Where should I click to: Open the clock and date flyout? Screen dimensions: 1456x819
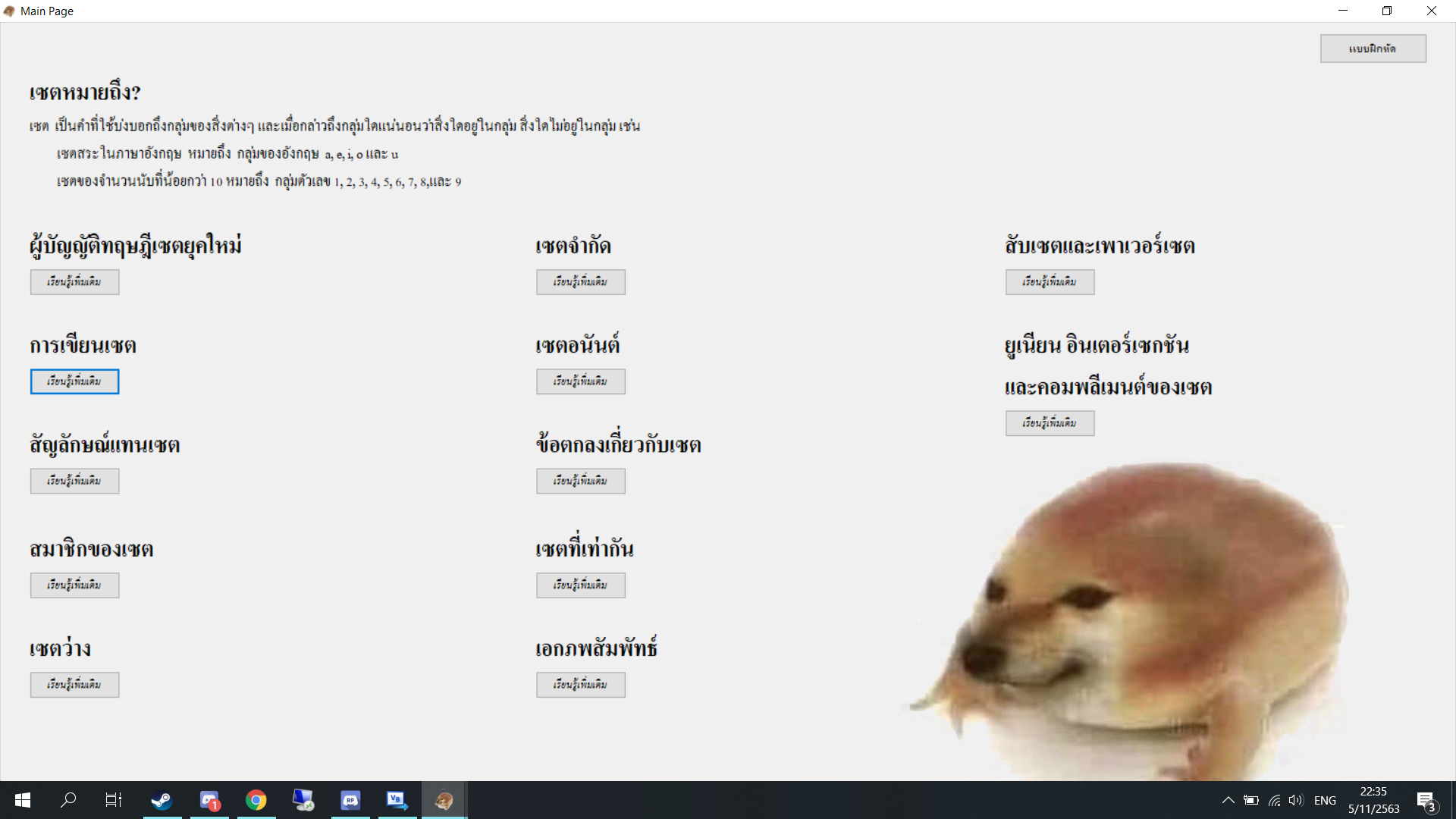pos(1373,800)
